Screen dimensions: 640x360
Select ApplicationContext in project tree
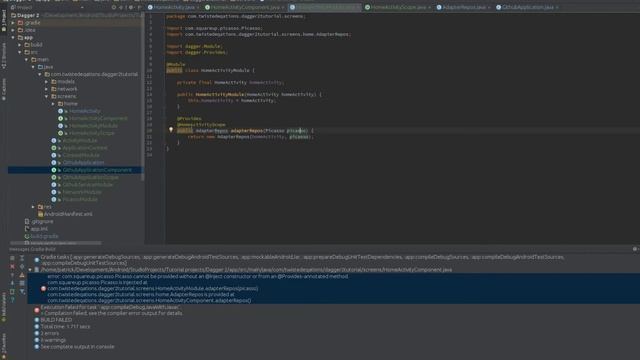coord(85,148)
